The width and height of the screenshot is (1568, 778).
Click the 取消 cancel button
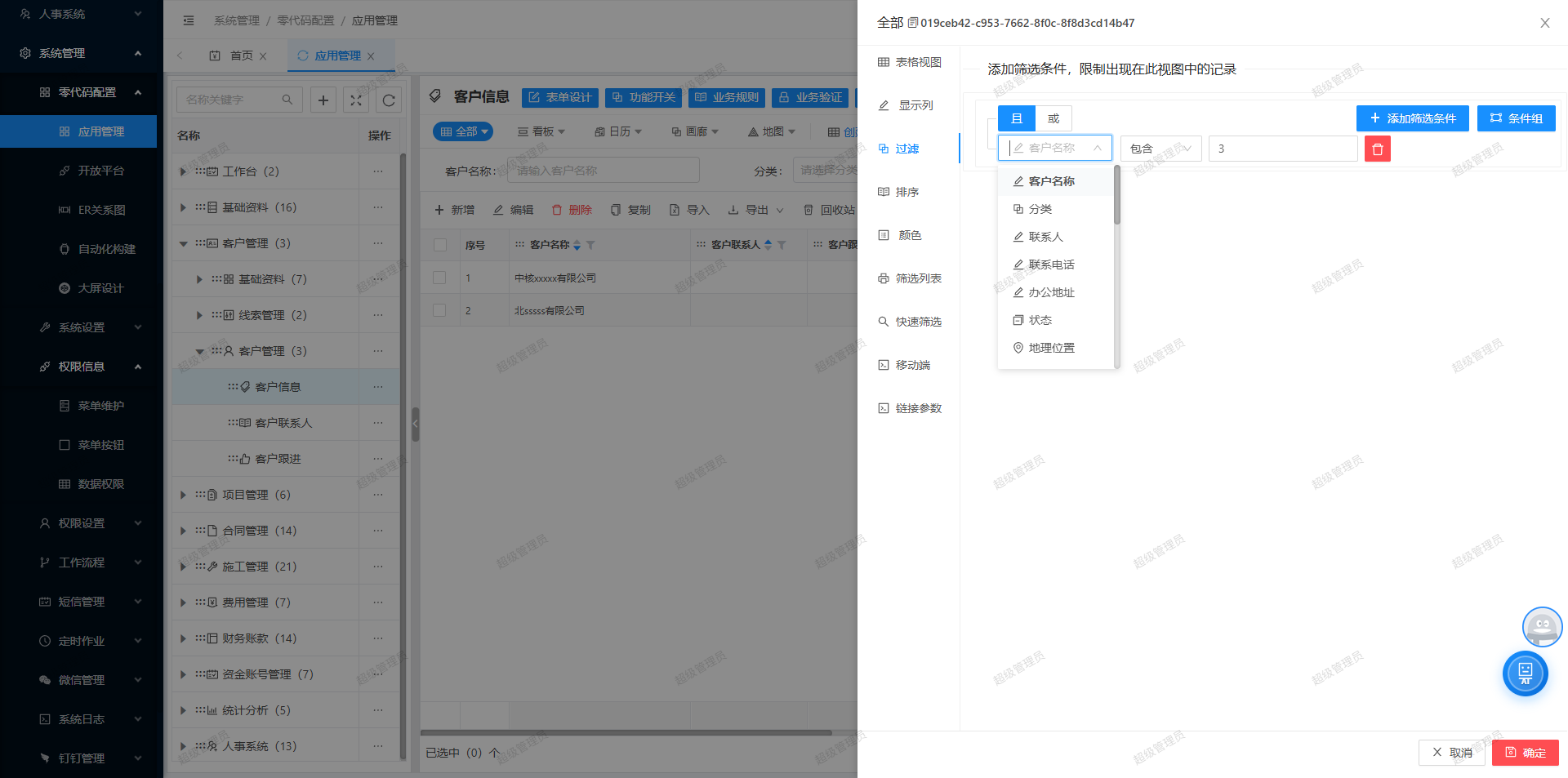1451,753
